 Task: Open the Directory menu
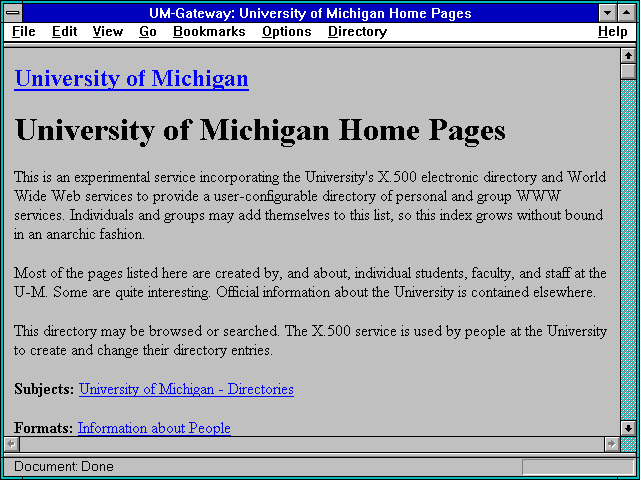[358, 32]
